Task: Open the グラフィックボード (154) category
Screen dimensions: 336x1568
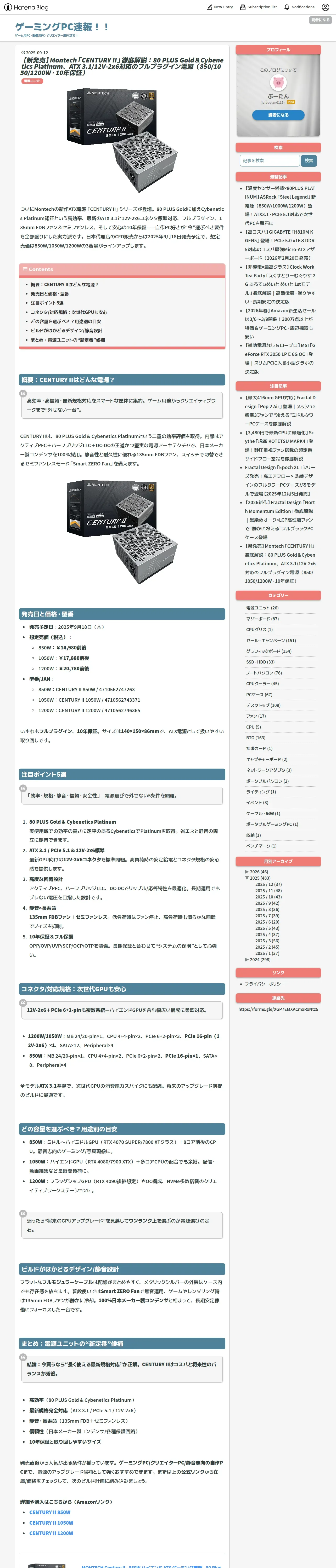Action: [269, 651]
